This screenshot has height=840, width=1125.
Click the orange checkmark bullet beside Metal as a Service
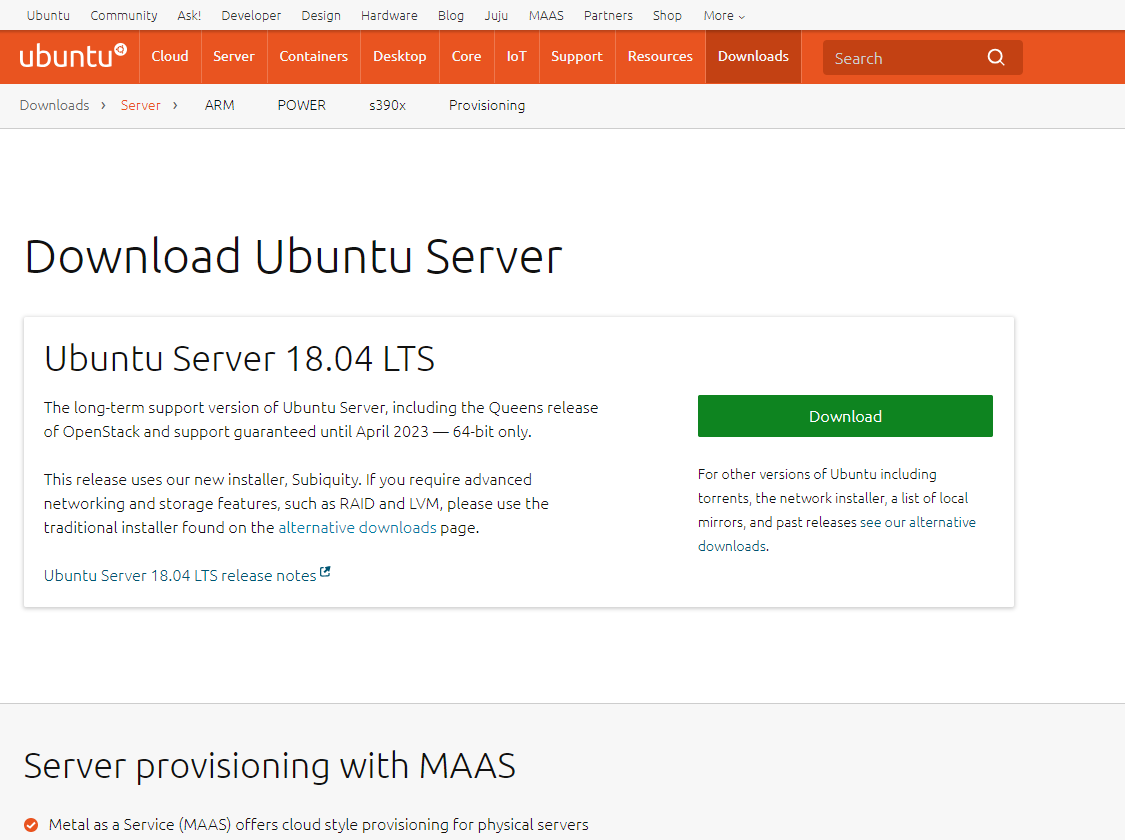(x=31, y=825)
